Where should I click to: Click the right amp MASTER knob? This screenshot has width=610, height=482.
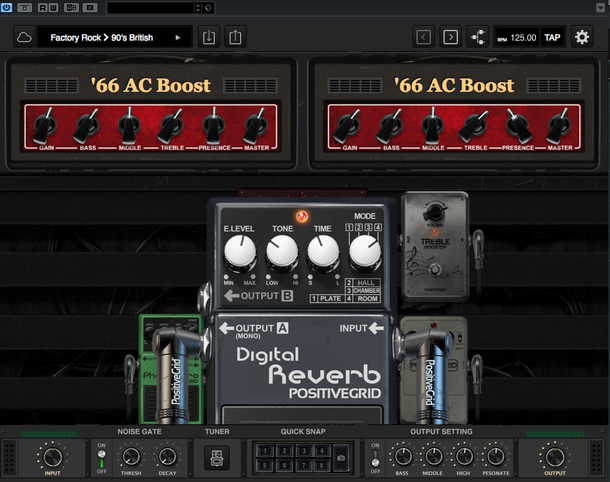click(x=559, y=126)
